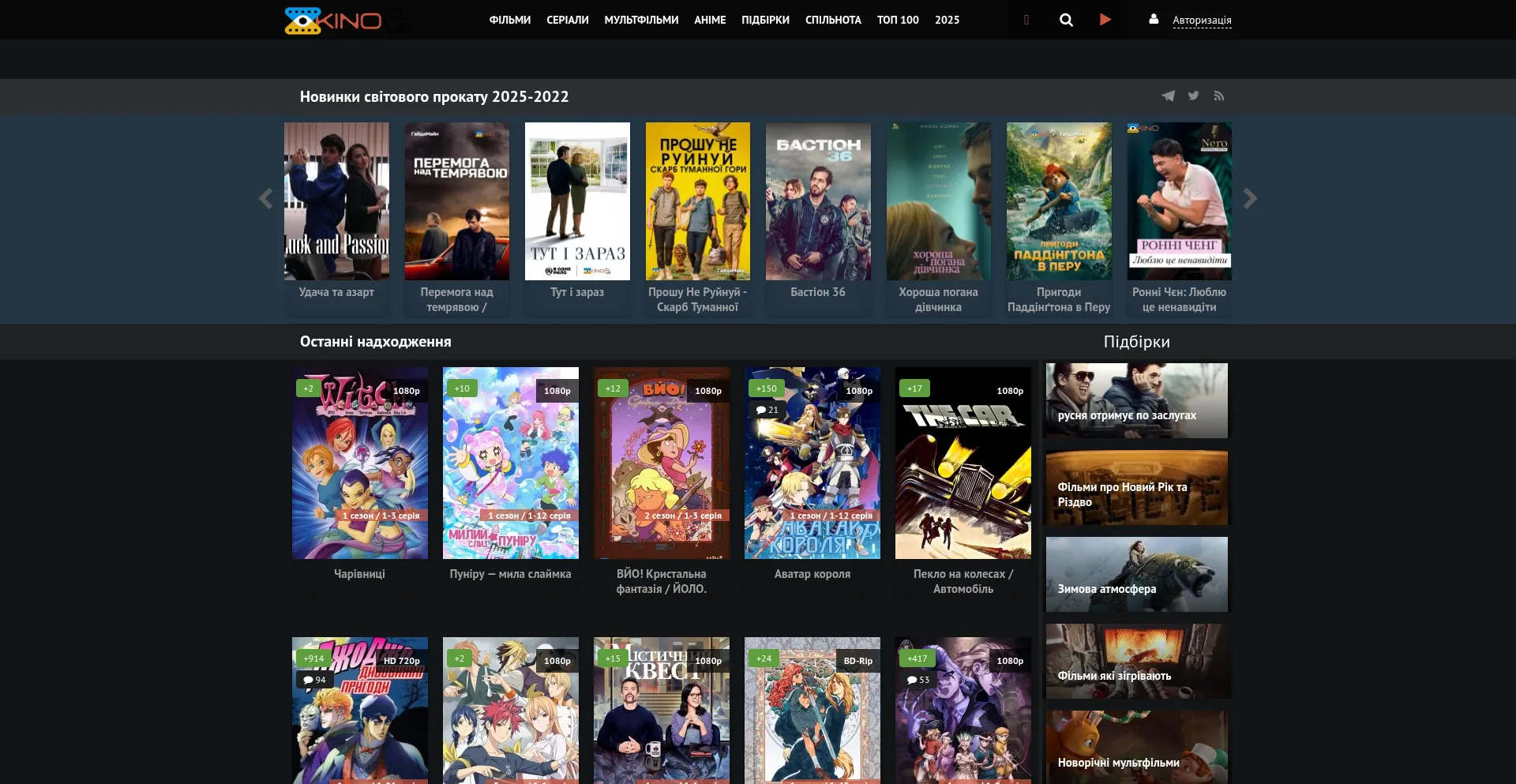Go to the Аніме section
Image resolution: width=1516 pixels, height=784 pixels.
click(x=710, y=20)
